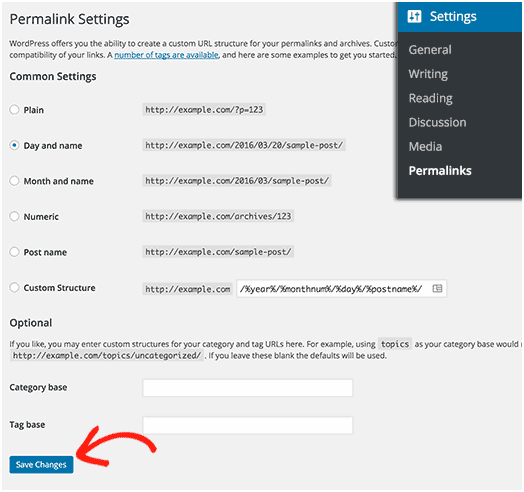The image size is (524, 492).
Task: Click the Post name label
Action: pyautogui.click(x=45, y=252)
